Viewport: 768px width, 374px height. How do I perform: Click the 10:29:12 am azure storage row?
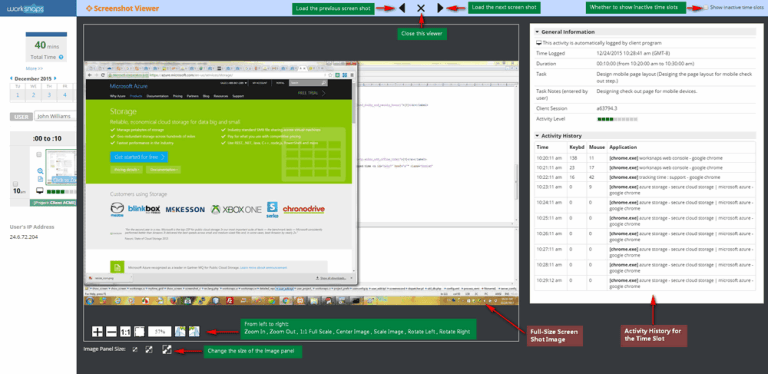coord(645,283)
